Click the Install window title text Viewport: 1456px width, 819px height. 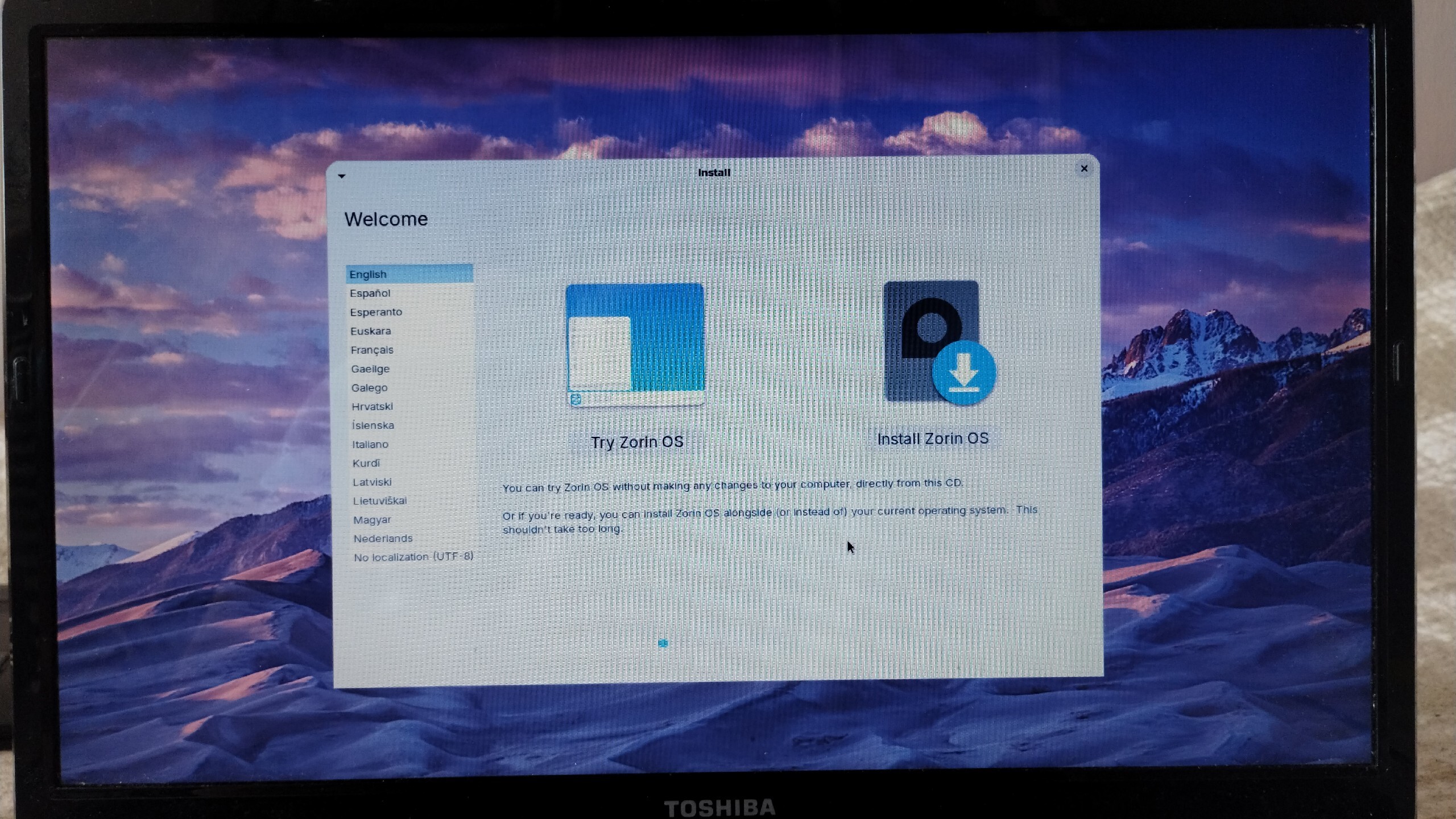pos(714,172)
